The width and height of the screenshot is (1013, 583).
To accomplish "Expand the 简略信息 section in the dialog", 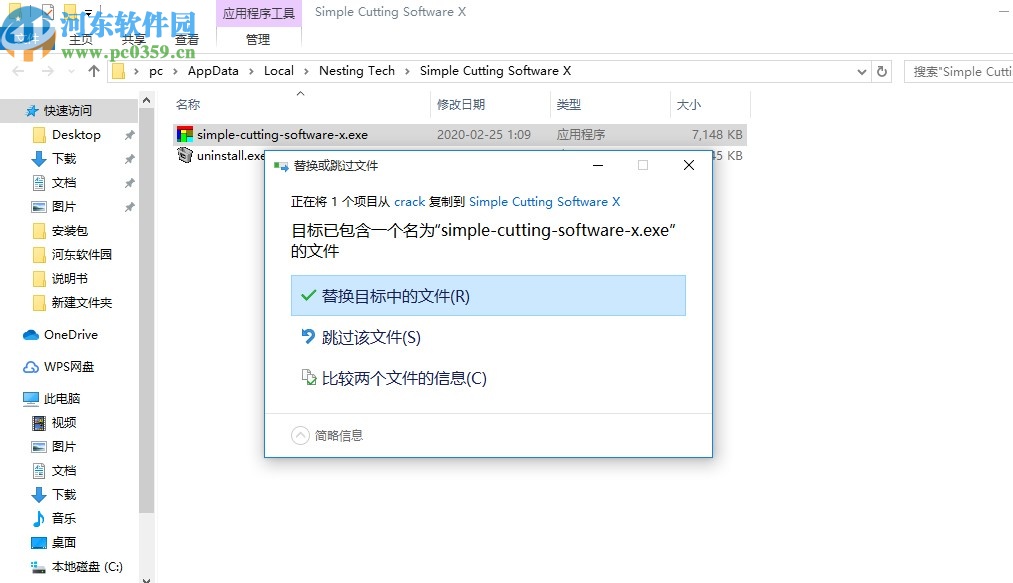I will [x=300, y=435].
